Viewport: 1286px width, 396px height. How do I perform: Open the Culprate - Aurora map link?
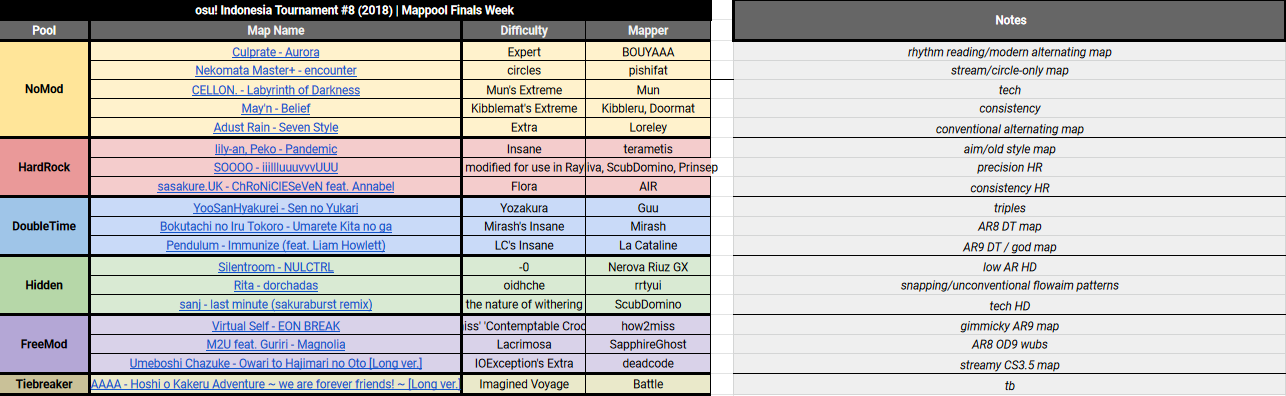coord(275,51)
